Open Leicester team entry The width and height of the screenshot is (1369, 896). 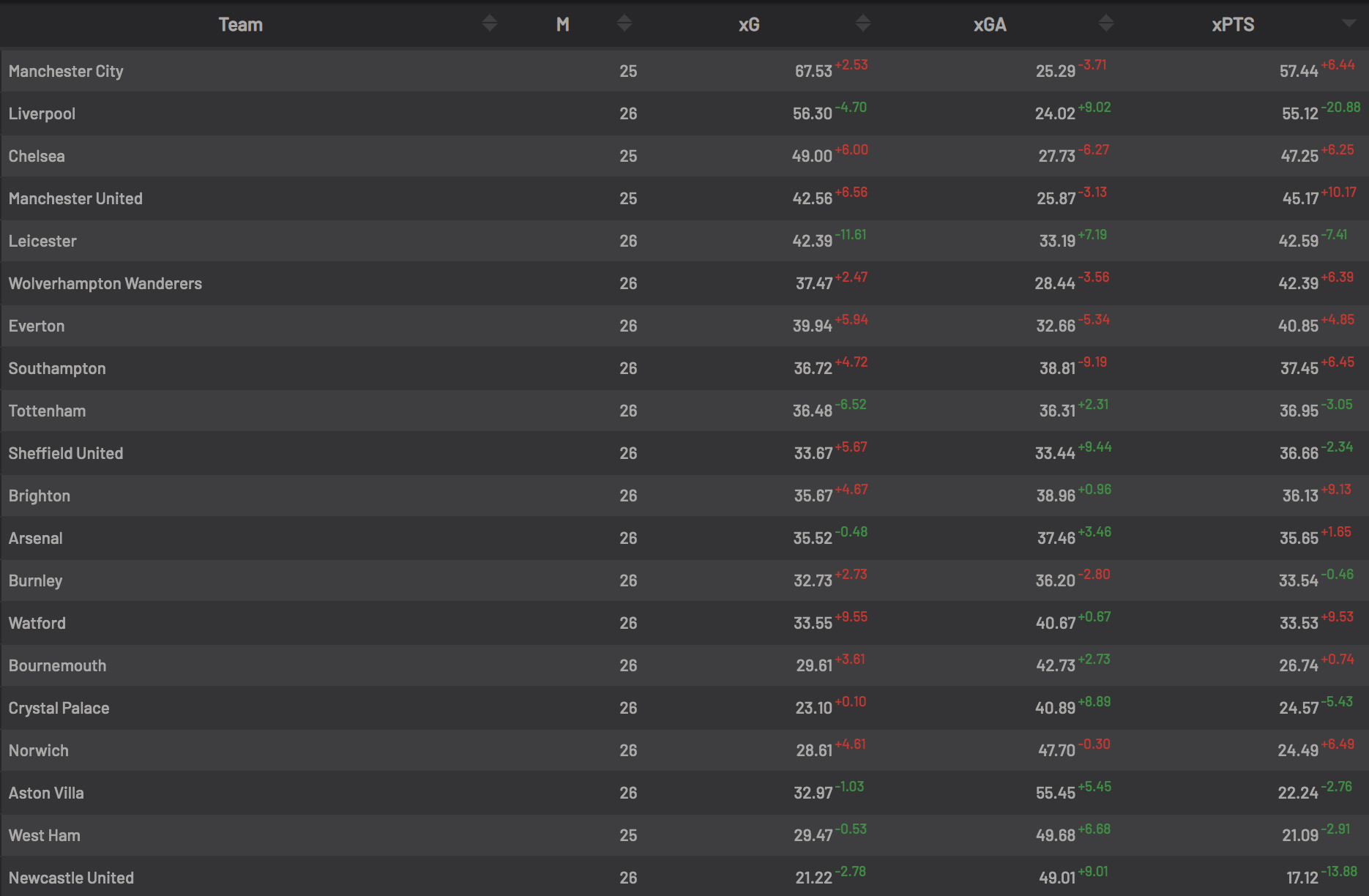(x=42, y=241)
